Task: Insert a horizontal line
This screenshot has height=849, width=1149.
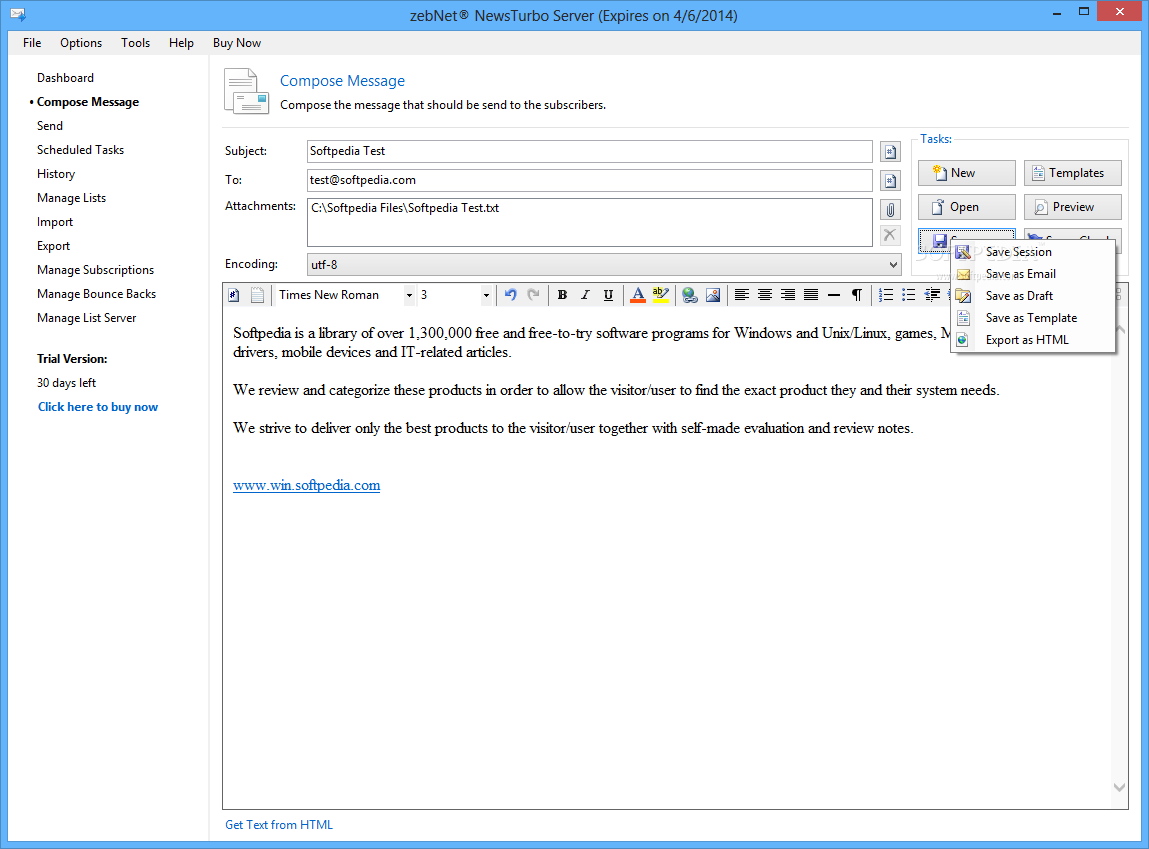Action: pos(834,295)
